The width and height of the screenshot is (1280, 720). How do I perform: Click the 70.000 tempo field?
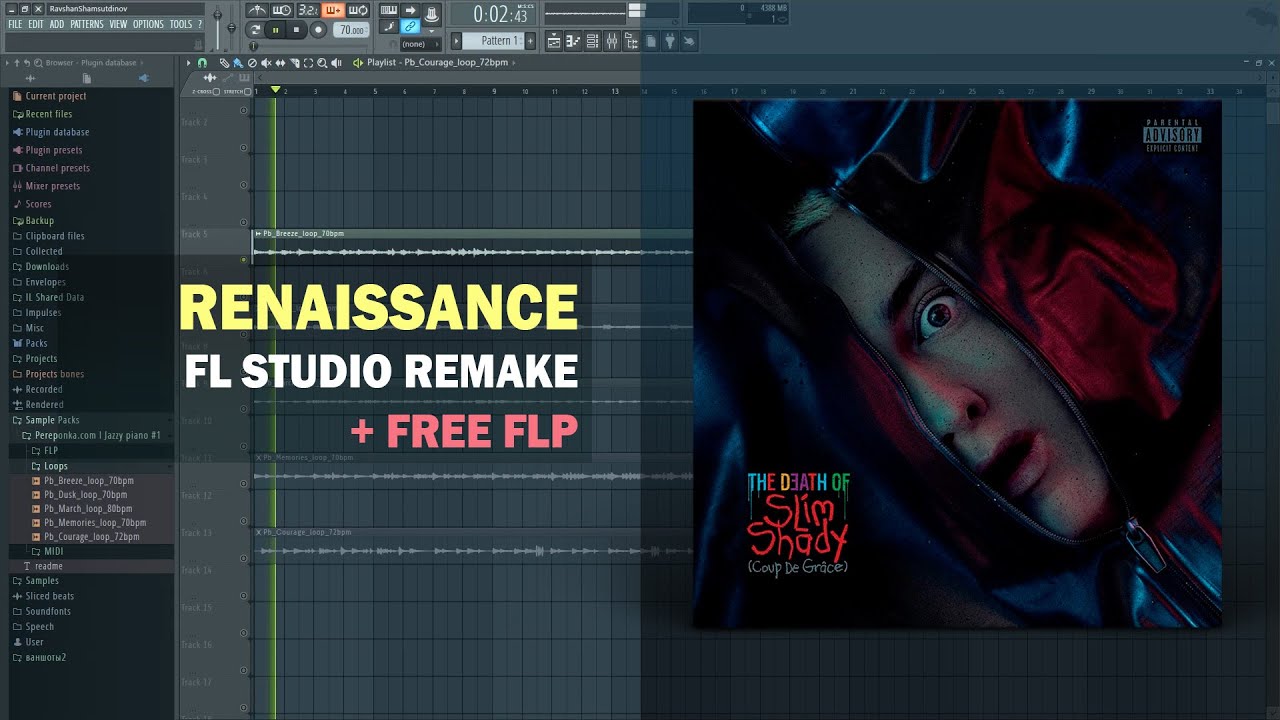(351, 30)
